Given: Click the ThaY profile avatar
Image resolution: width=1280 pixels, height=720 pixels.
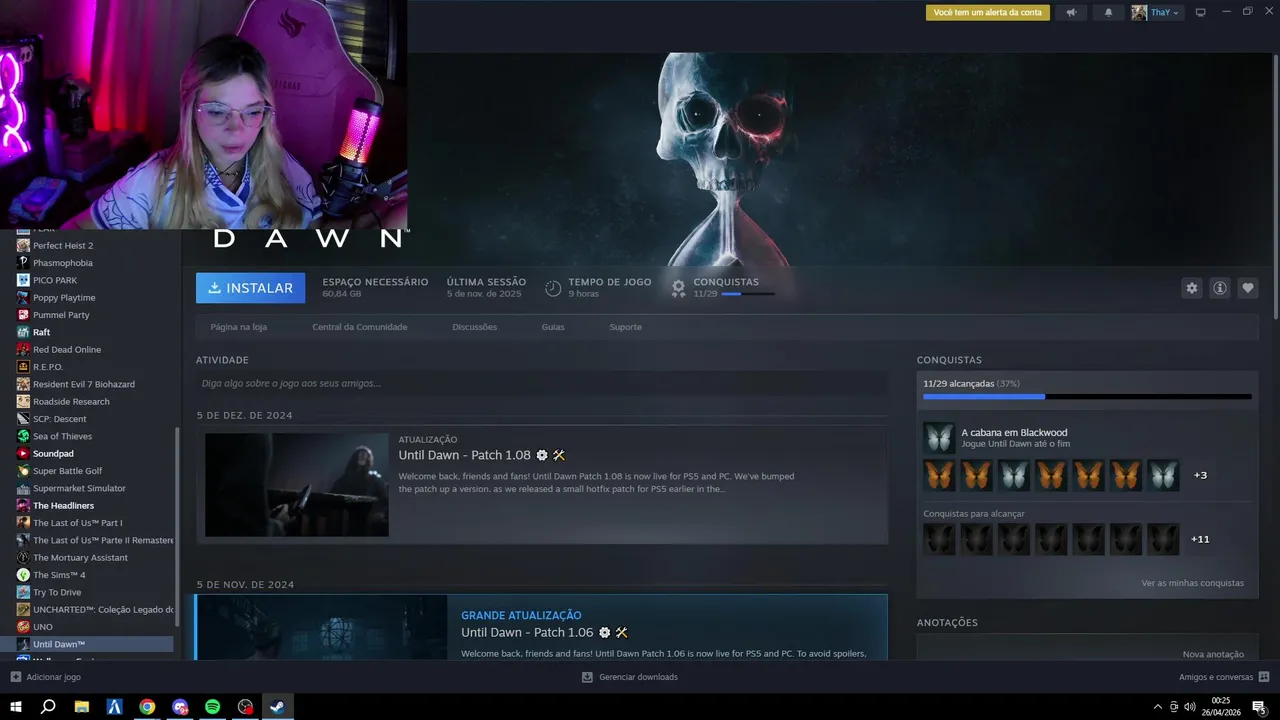Looking at the screenshot, I should [1139, 13].
